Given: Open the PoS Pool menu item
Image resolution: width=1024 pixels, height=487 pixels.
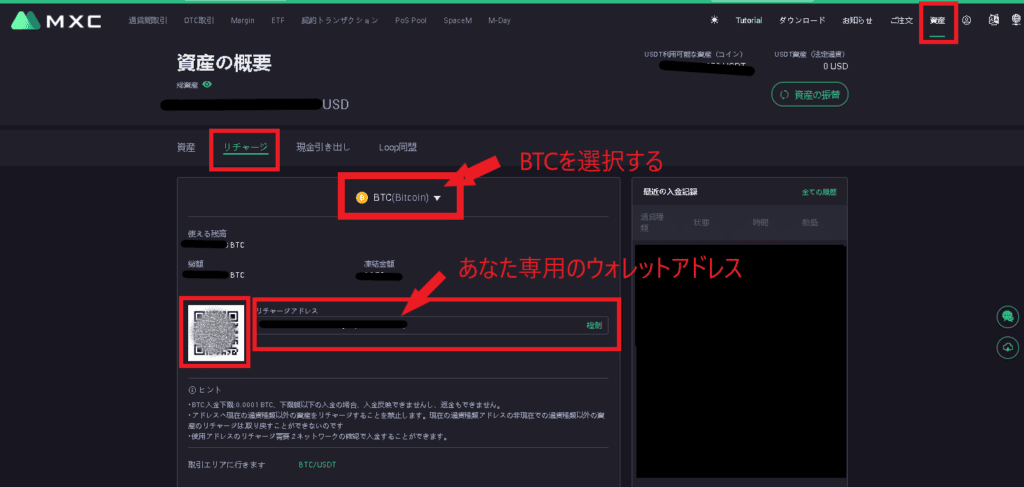Looking at the screenshot, I should pos(411,20).
